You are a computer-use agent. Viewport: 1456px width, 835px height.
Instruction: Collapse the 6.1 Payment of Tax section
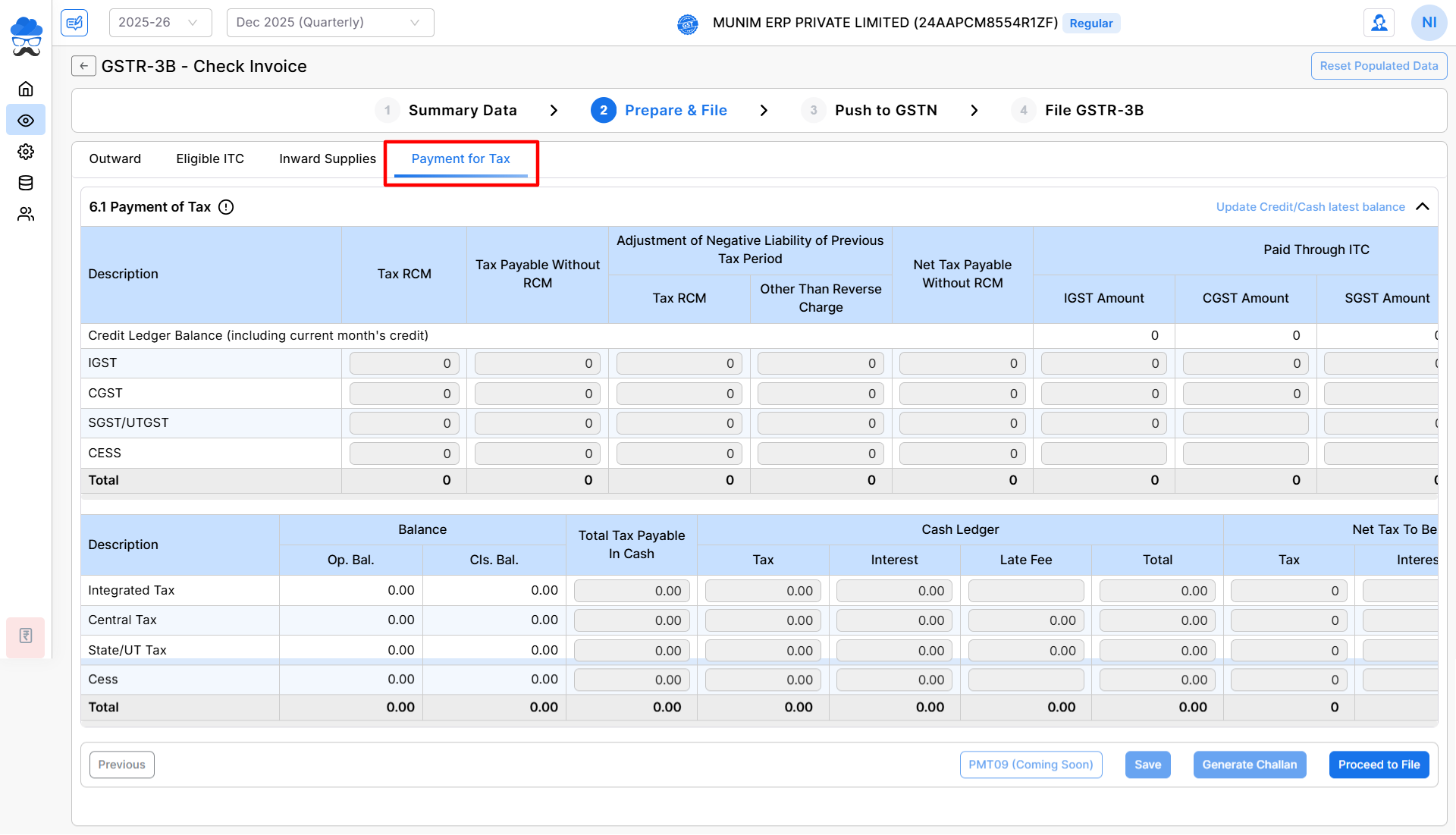(1423, 207)
